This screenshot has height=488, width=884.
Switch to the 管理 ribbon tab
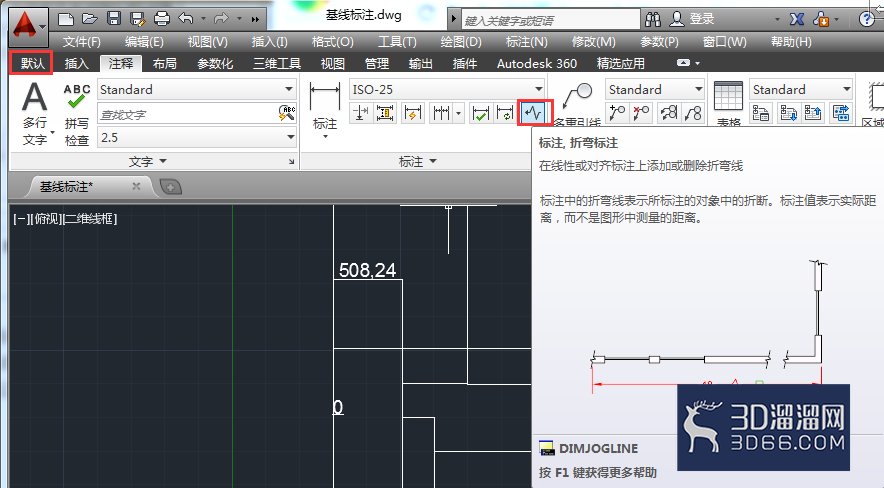377,63
